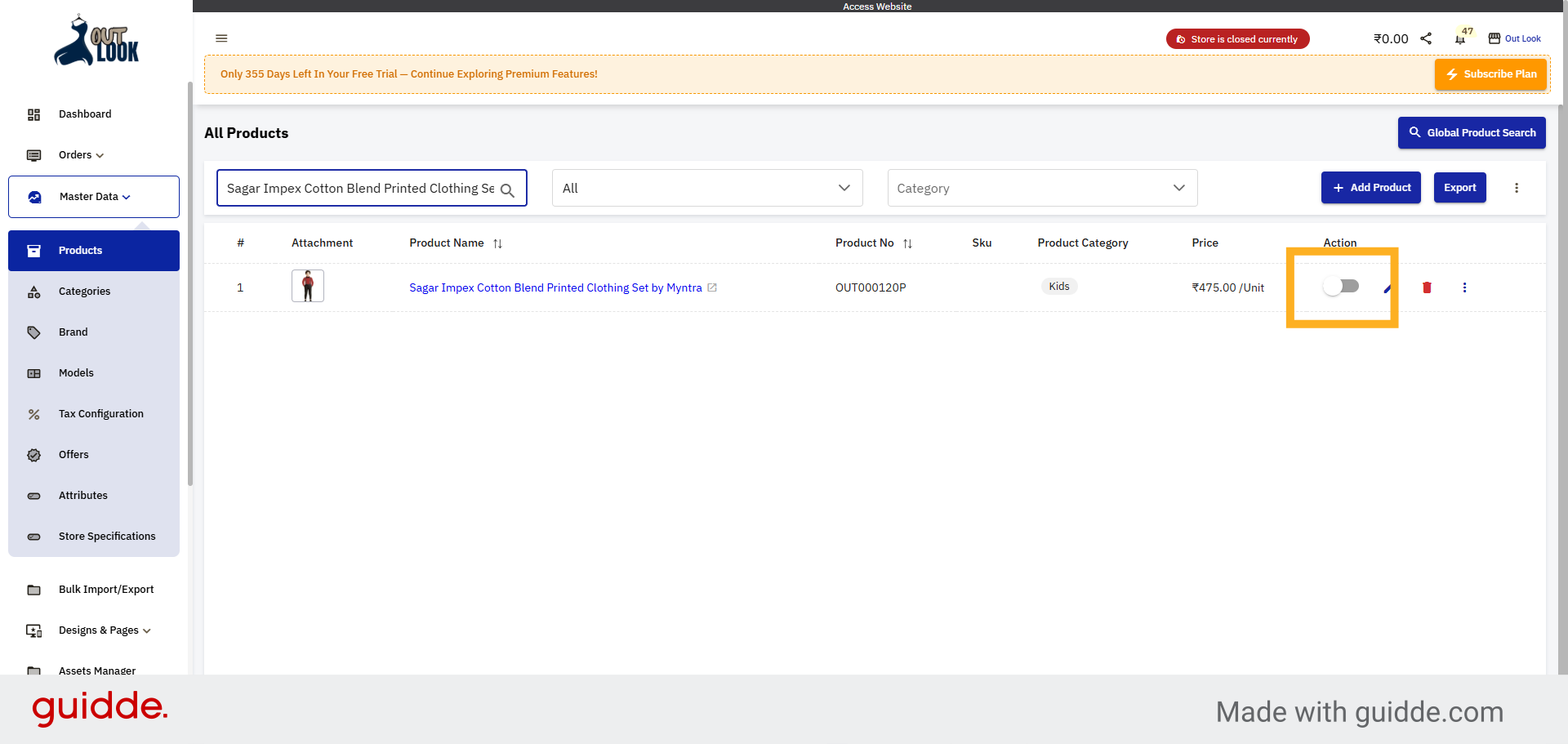The width and height of the screenshot is (1568, 744).
Task: Click the Bulk Import/Export folder icon
Action: pyautogui.click(x=33, y=590)
